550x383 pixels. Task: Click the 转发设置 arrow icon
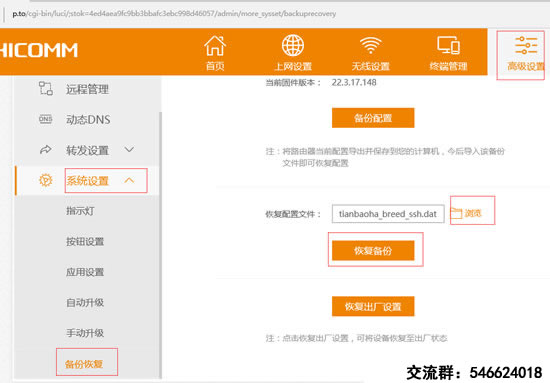46,150
